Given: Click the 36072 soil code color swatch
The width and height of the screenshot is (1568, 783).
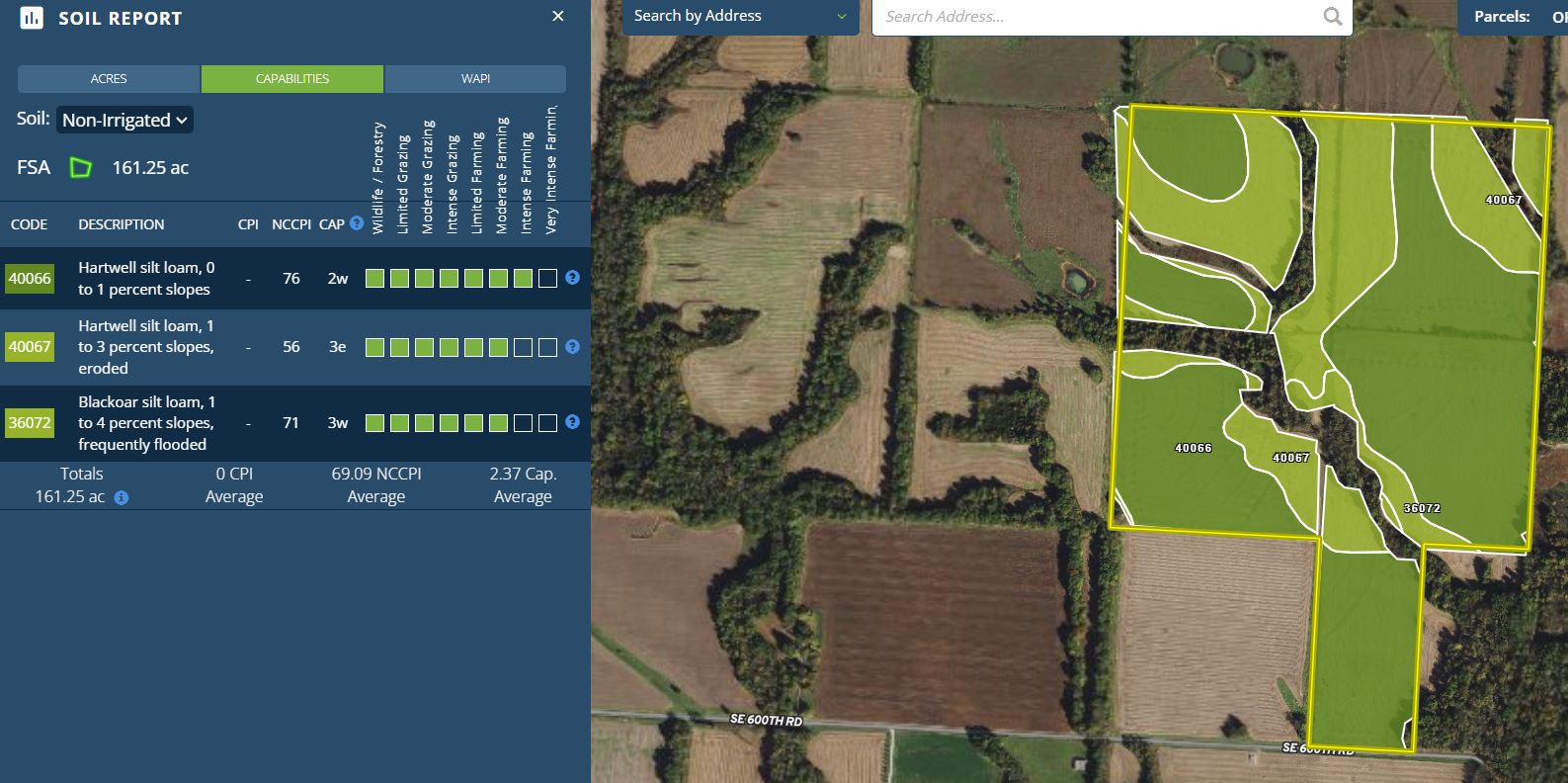Looking at the screenshot, I should tap(30, 423).
